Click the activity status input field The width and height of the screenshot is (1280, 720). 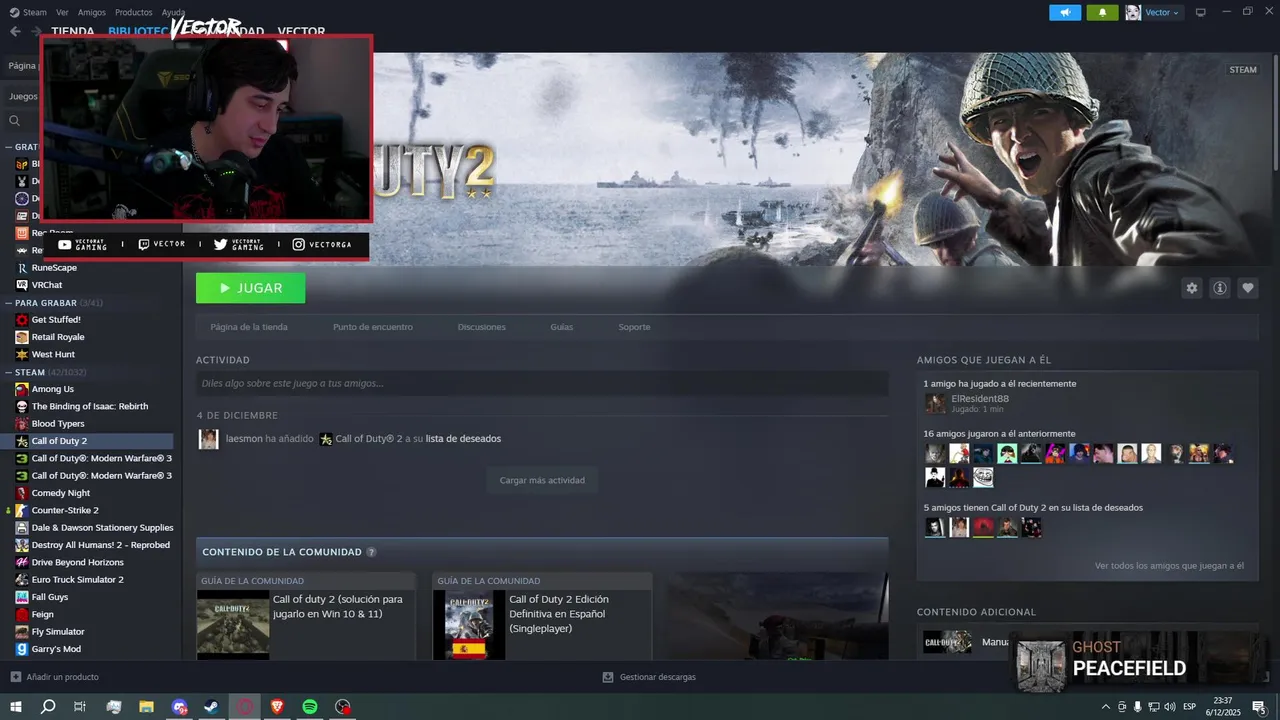(x=542, y=383)
